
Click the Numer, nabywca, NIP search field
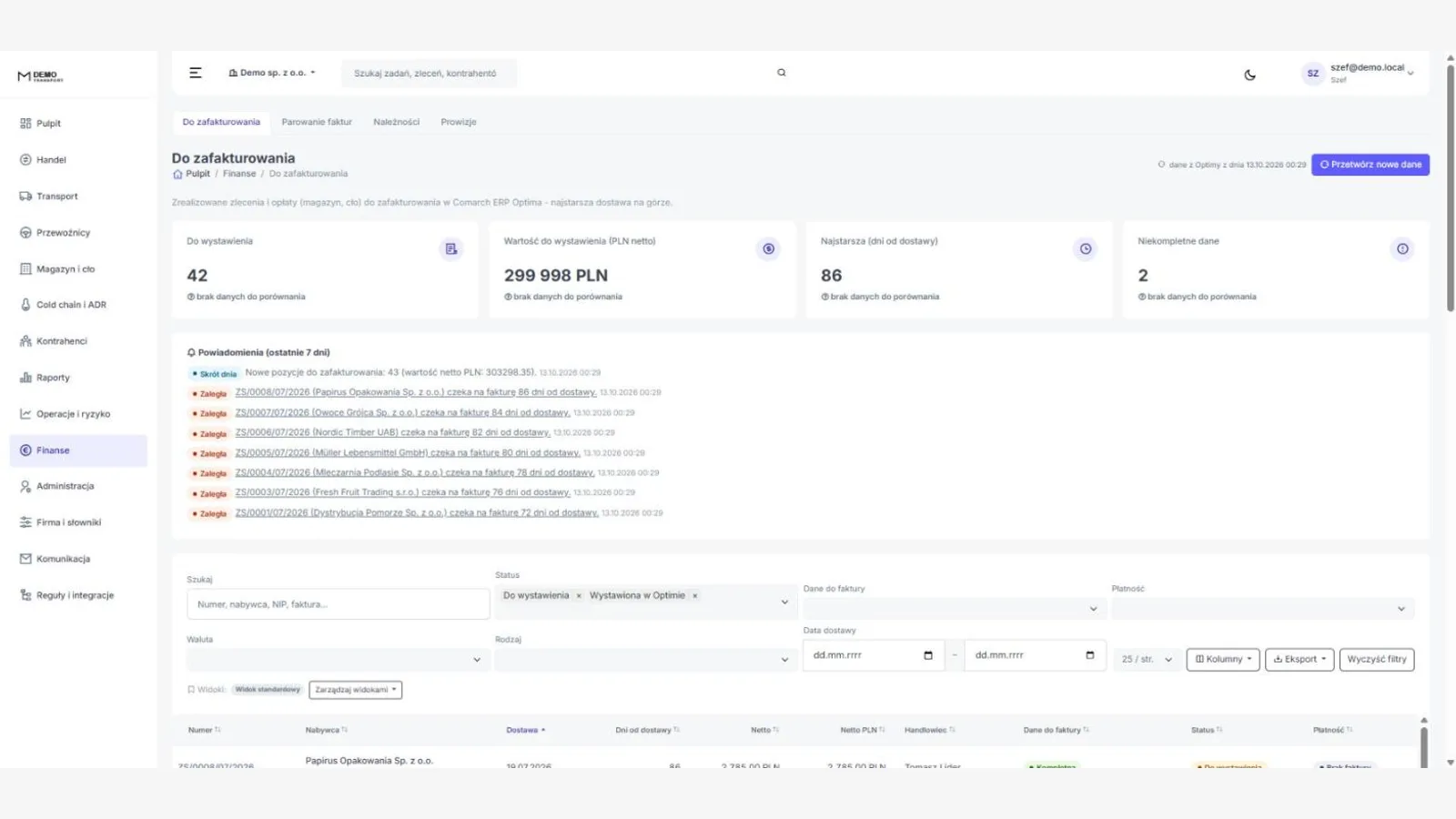[338, 604]
